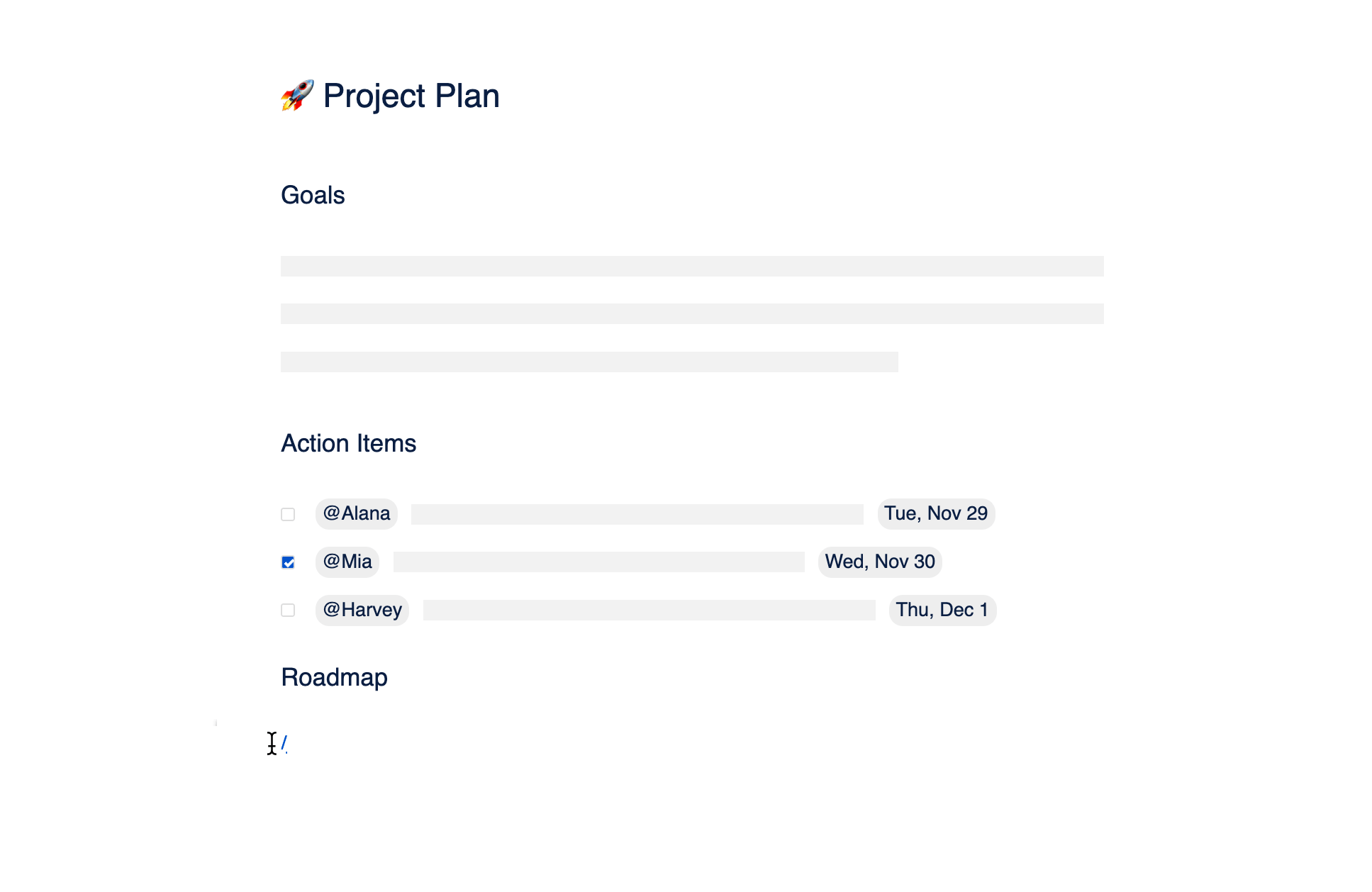
Task: Click the Goals heading
Action: [x=313, y=195]
